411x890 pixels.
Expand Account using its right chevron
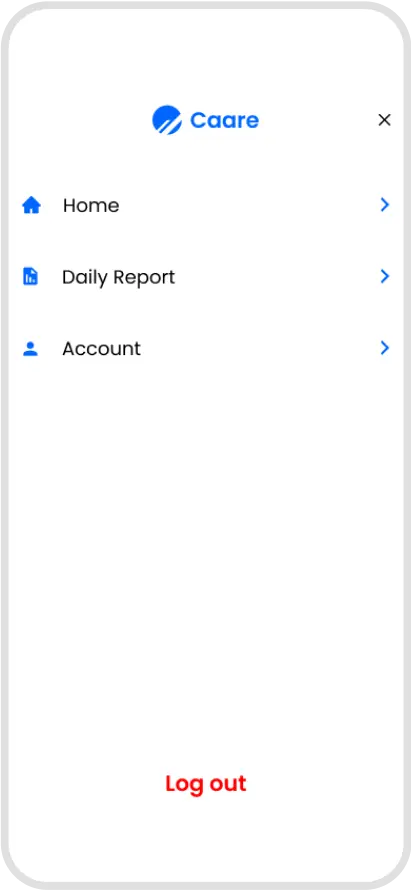click(385, 348)
